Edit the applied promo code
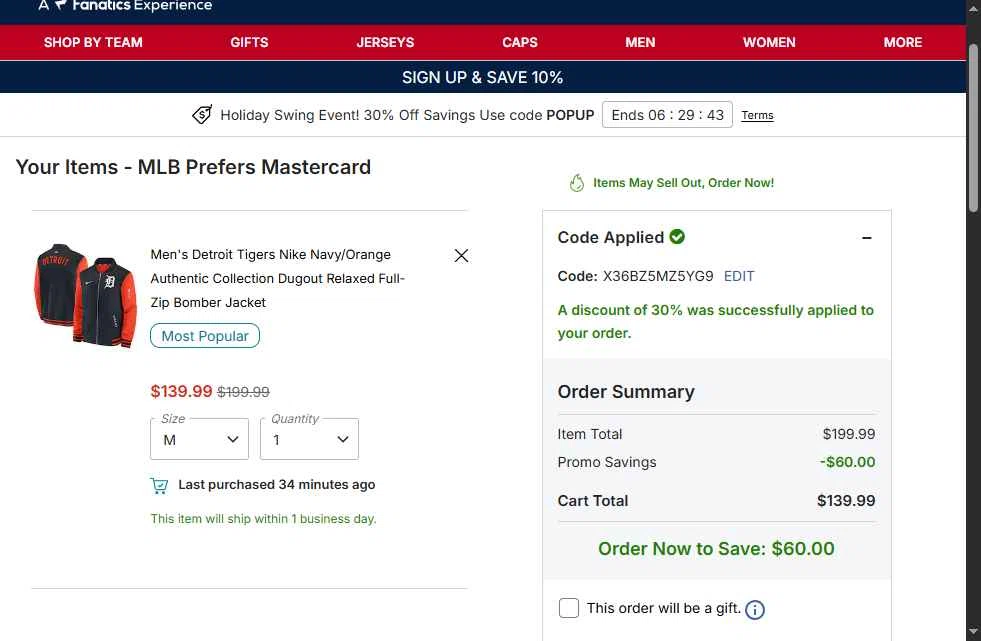981x641 pixels. (x=739, y=276)
